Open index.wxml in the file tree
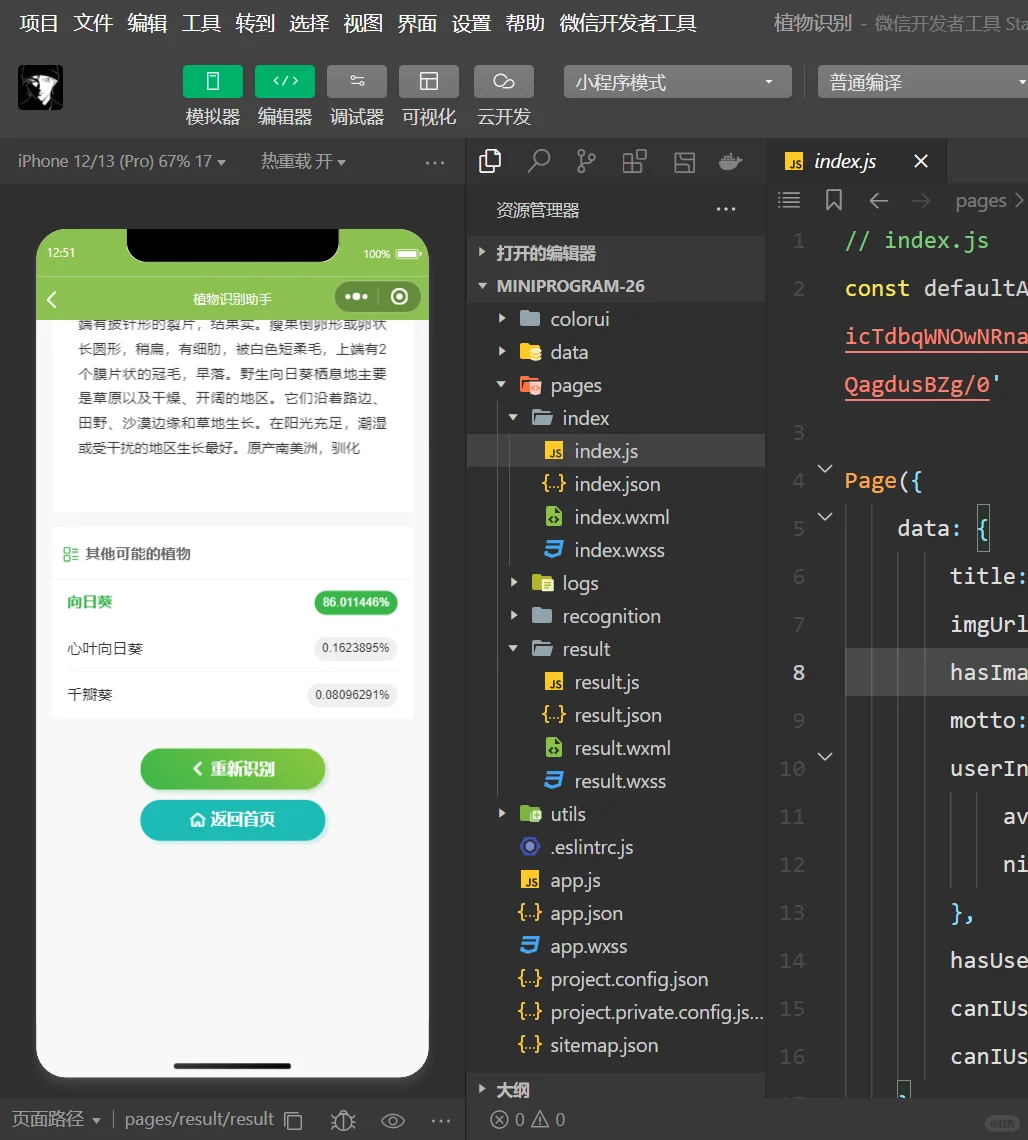 (616, 517)
